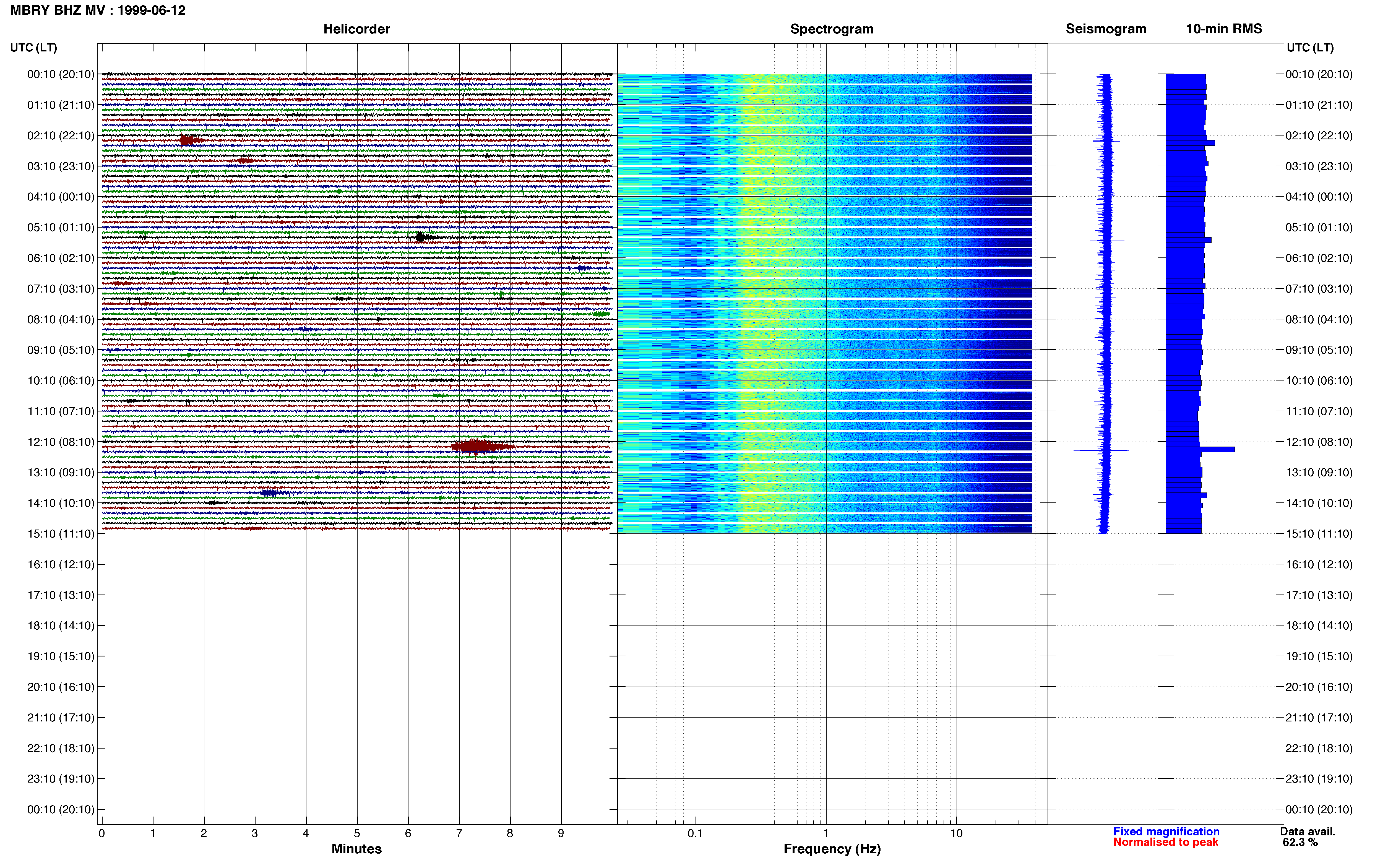Click the 'Data avail.' label
The height and width of the screenshot is (868, 1388).
[1308, 831]
